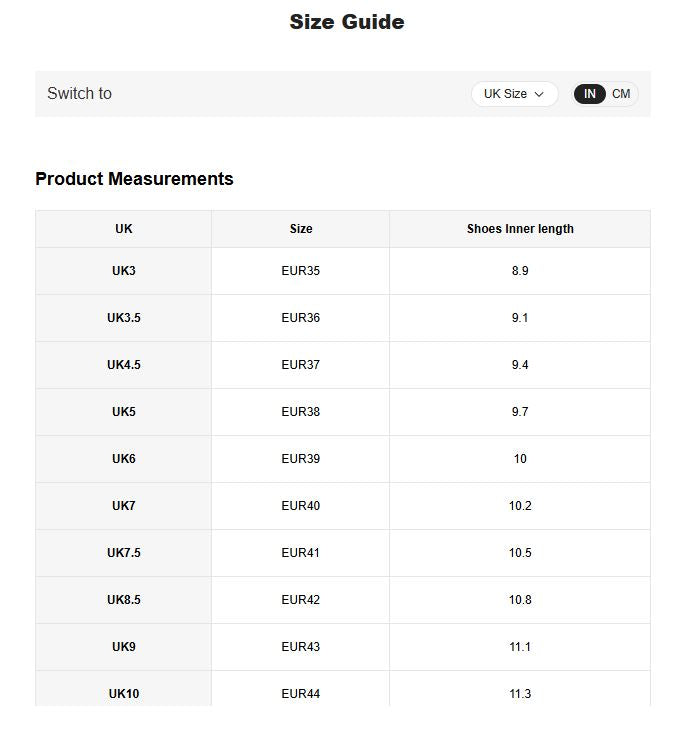Click the Size Guide title
This screenshot has width=696, height=732.
point(347,22)
